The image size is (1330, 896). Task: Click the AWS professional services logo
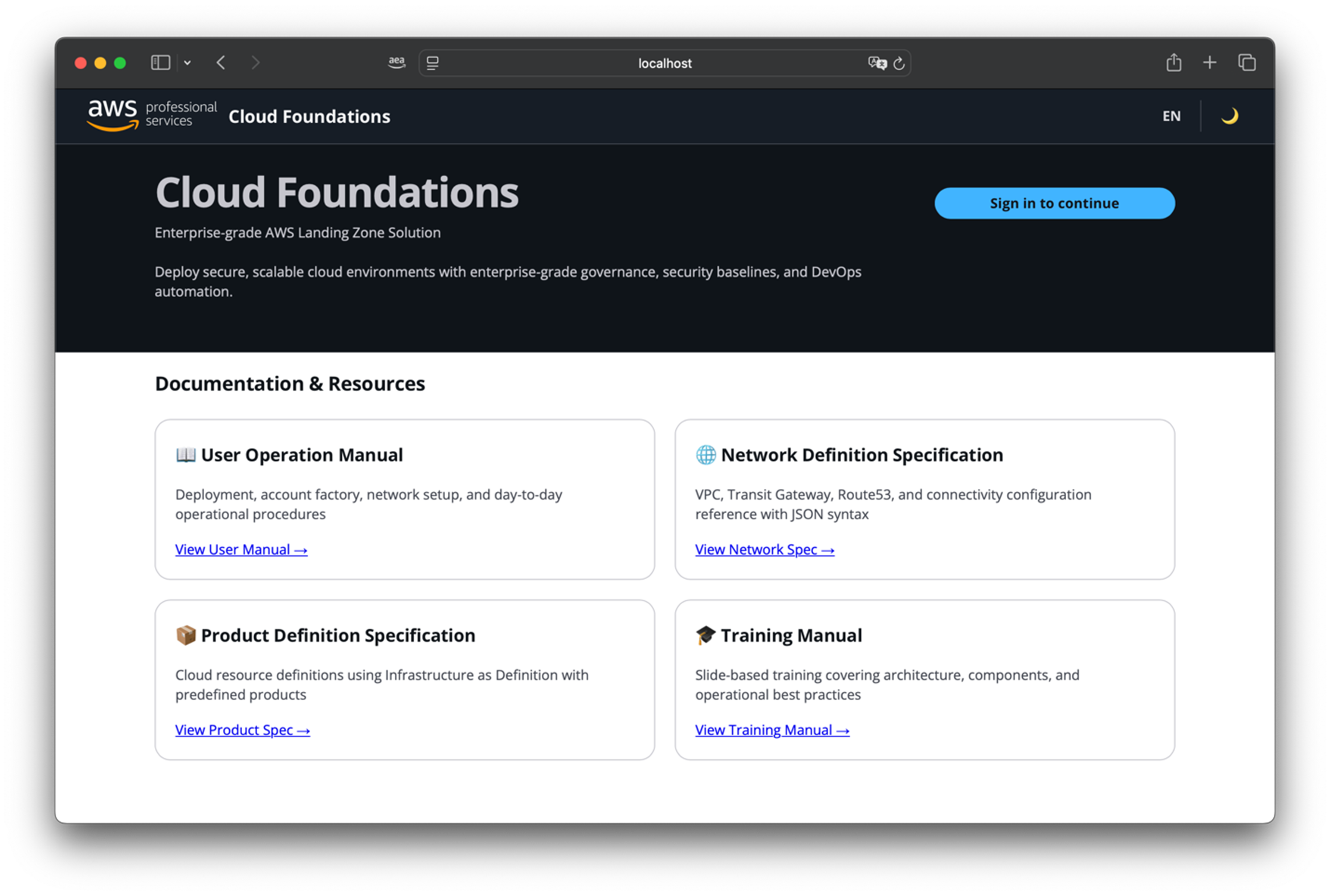(x=151, y=115)
